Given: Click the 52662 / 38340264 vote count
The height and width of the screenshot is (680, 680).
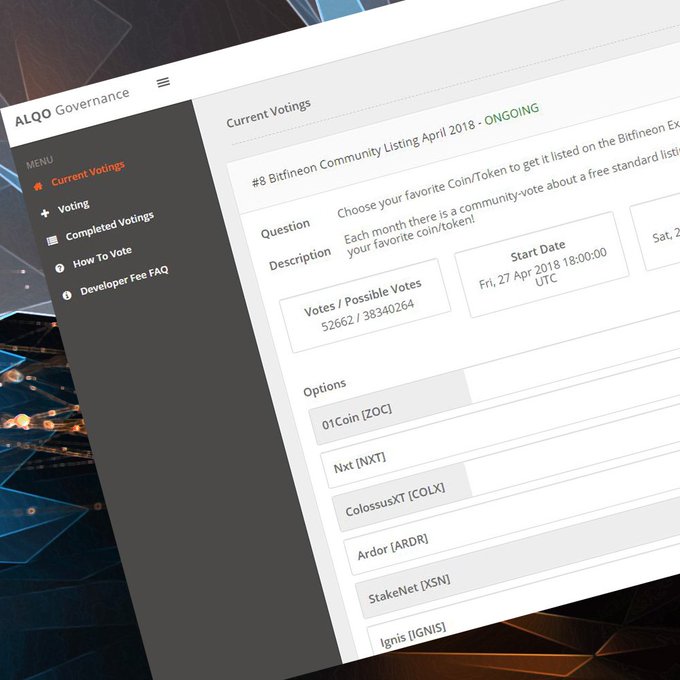Looking at the screenshot, I should coord(367,316).
